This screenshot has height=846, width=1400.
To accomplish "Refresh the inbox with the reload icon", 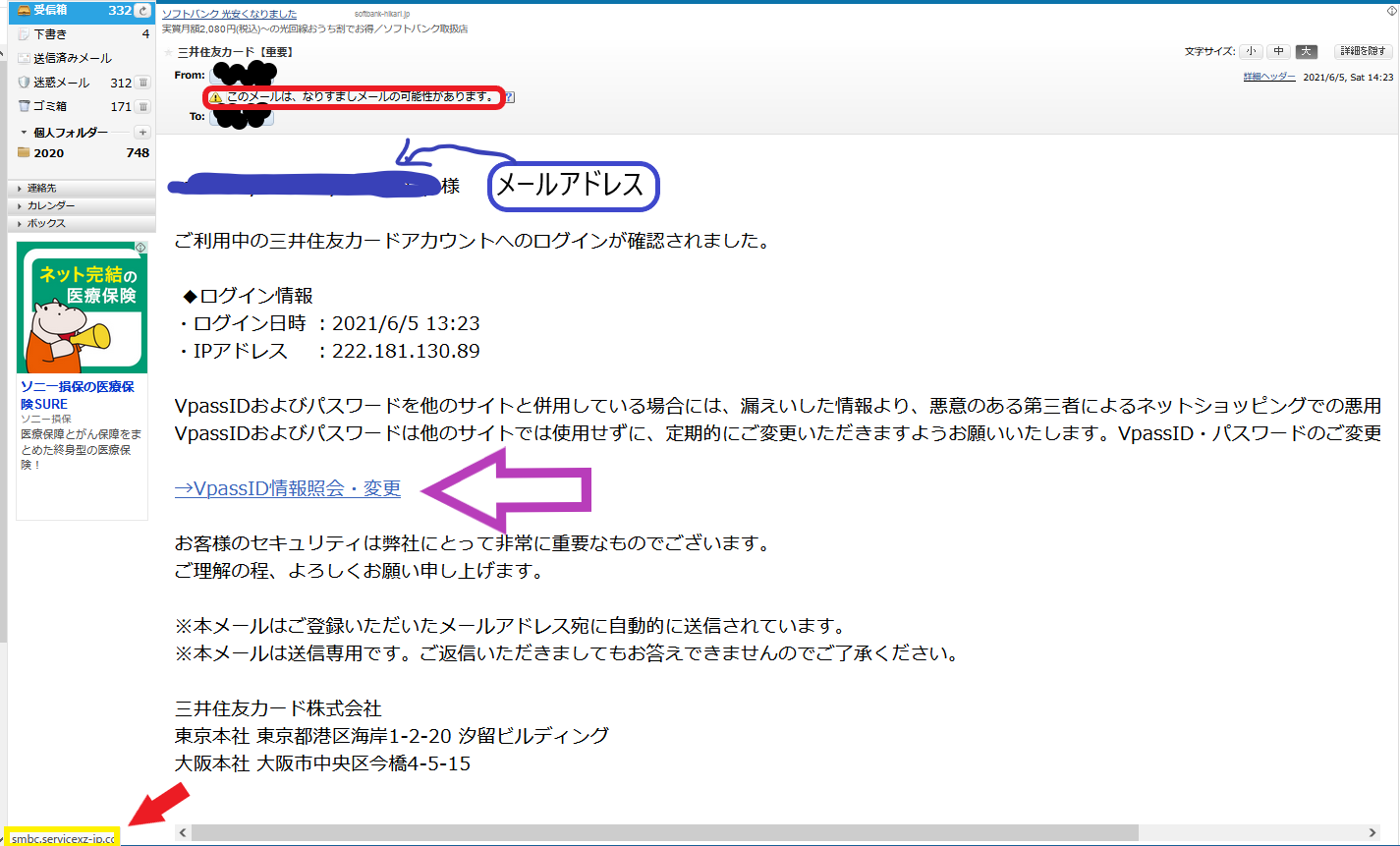I will click(142, 11).
